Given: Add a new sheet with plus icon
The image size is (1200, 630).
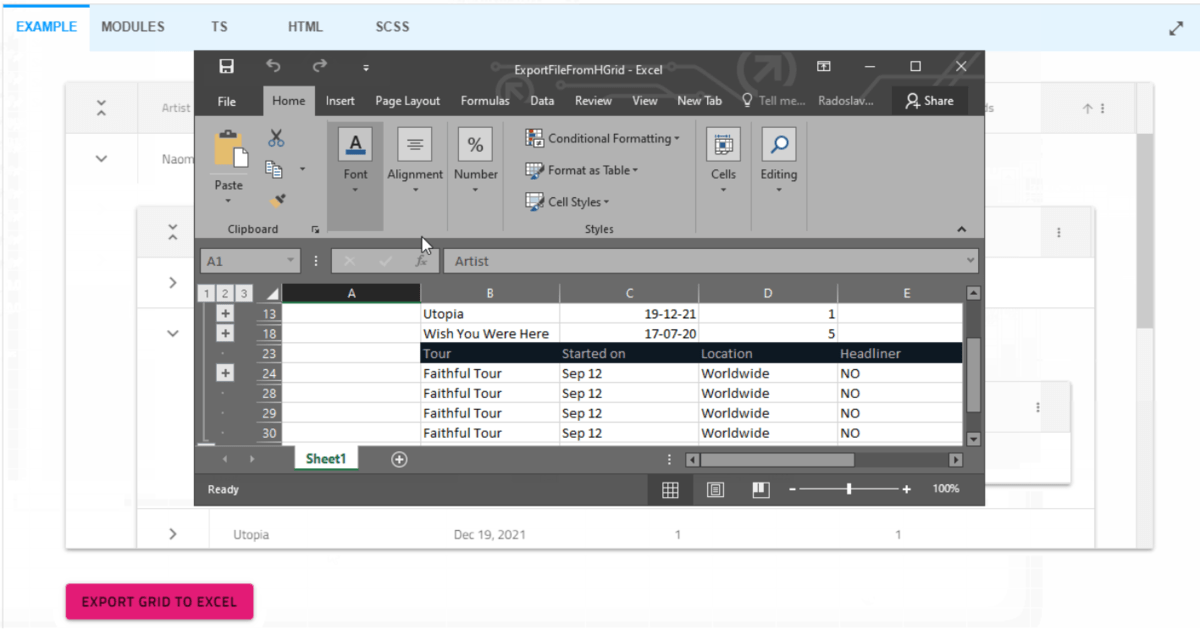Looking at the screenshot, I should [399, 459].
